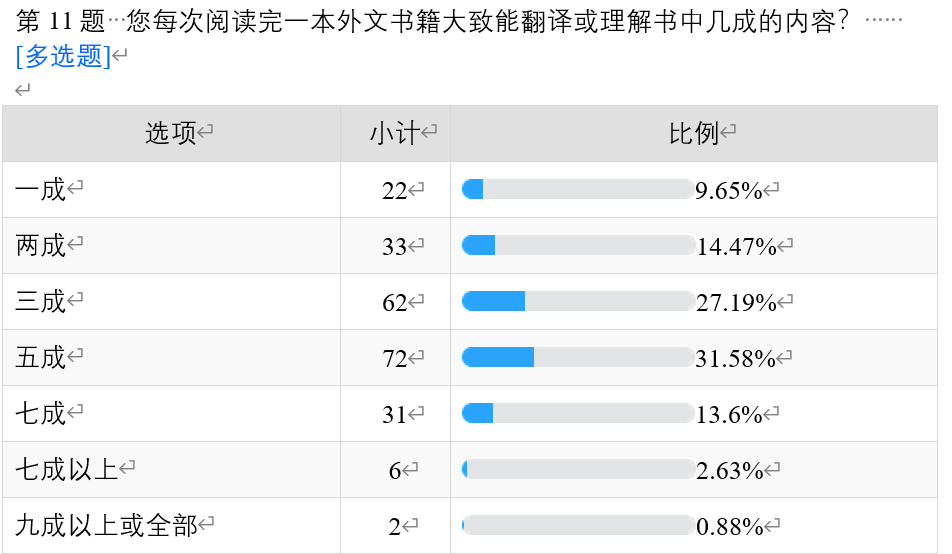Viewport: 952px width, 554px height.
Task: Click the 七成 row progress bar
Action: tap(577, 413)
